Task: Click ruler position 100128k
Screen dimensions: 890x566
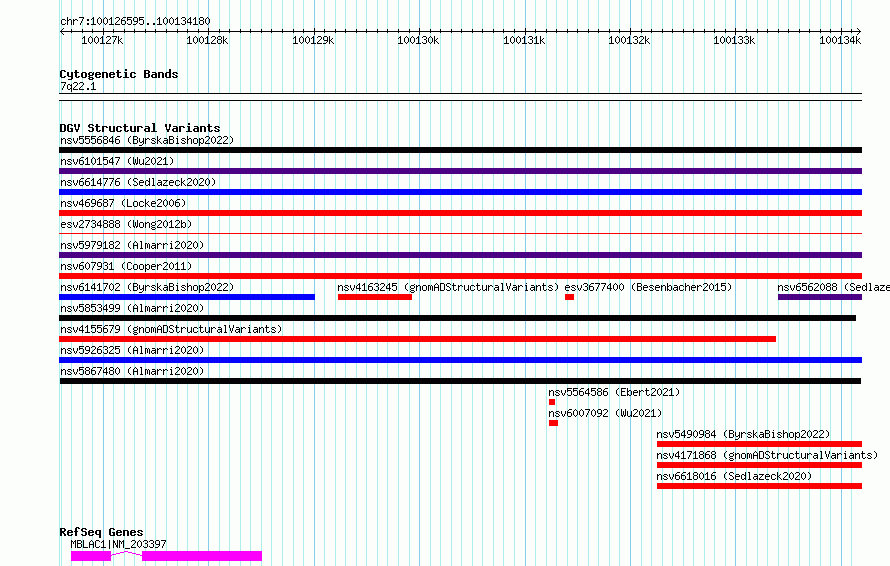Action: (207, 40)
